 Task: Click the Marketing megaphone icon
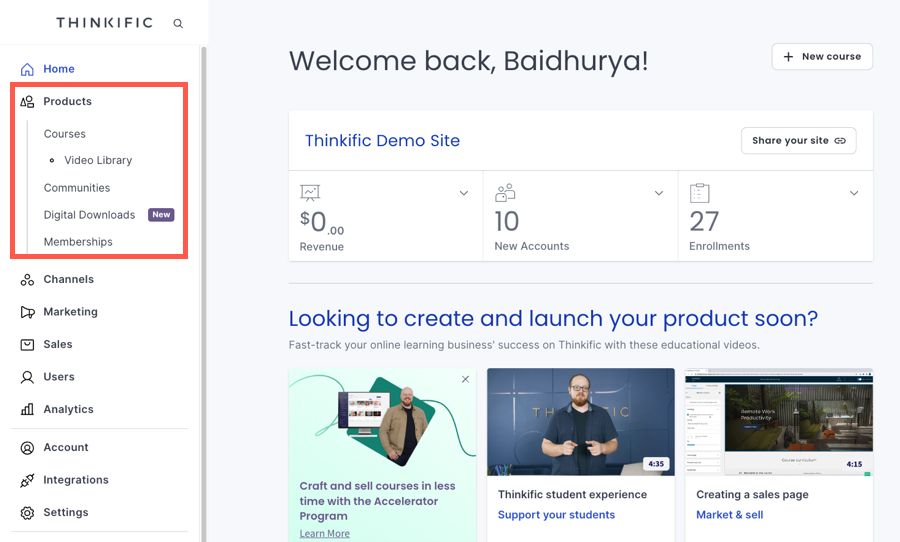click(x=27, y=312)
